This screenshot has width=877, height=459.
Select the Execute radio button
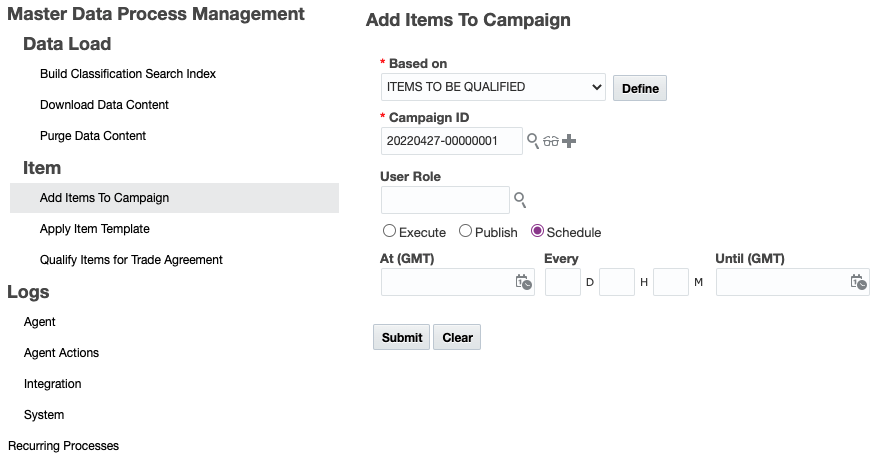point(389,231)
